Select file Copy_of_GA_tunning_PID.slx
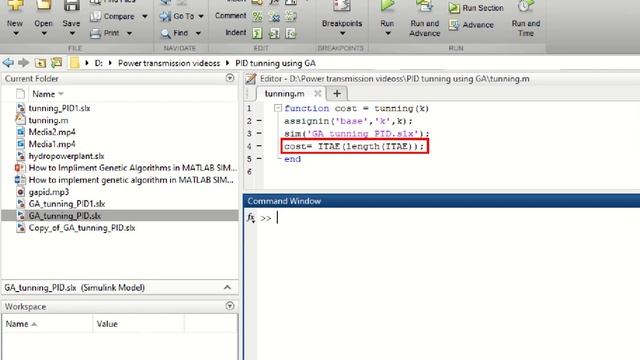Viewport: 640px width, 360px height. 82,227
